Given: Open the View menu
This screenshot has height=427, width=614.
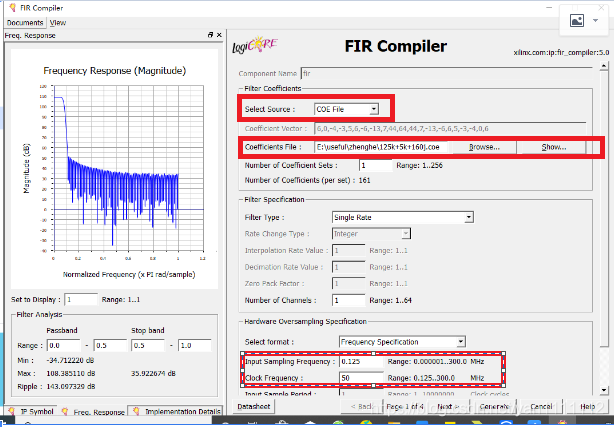Looking at the screenshot, I should (58, 23).
